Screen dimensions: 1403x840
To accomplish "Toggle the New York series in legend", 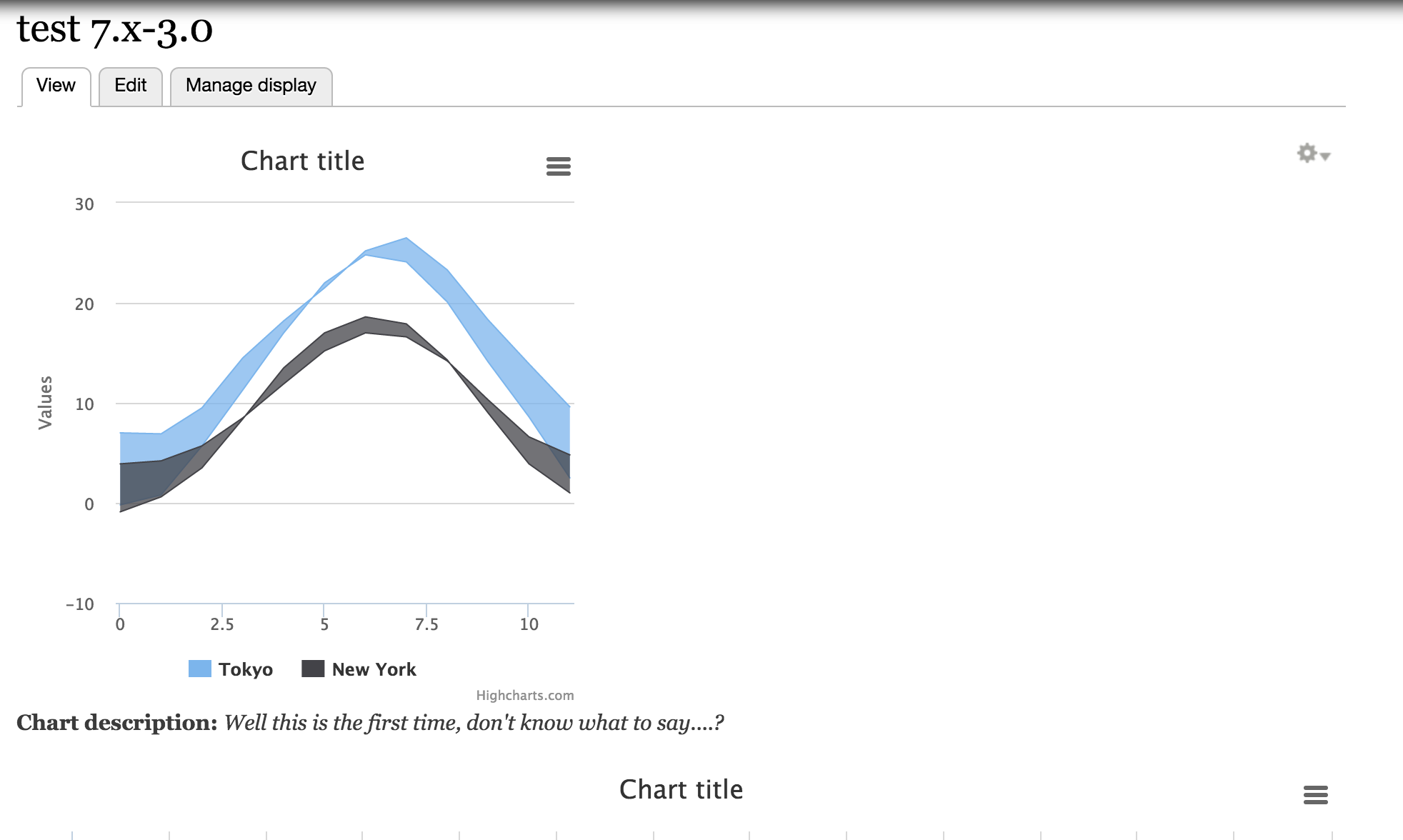I will pyautogui.click(x=374, y=669).
